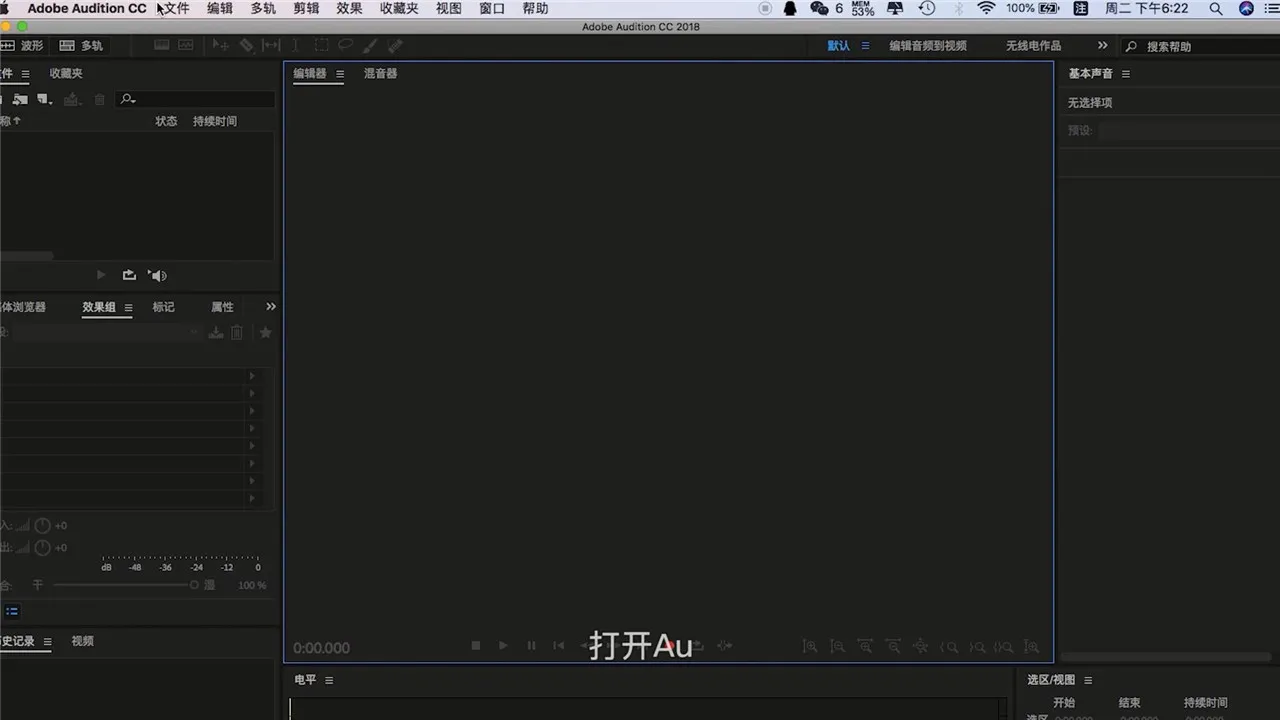
Task: Select the Move tool in toolbar
Action: coord(220,46)
